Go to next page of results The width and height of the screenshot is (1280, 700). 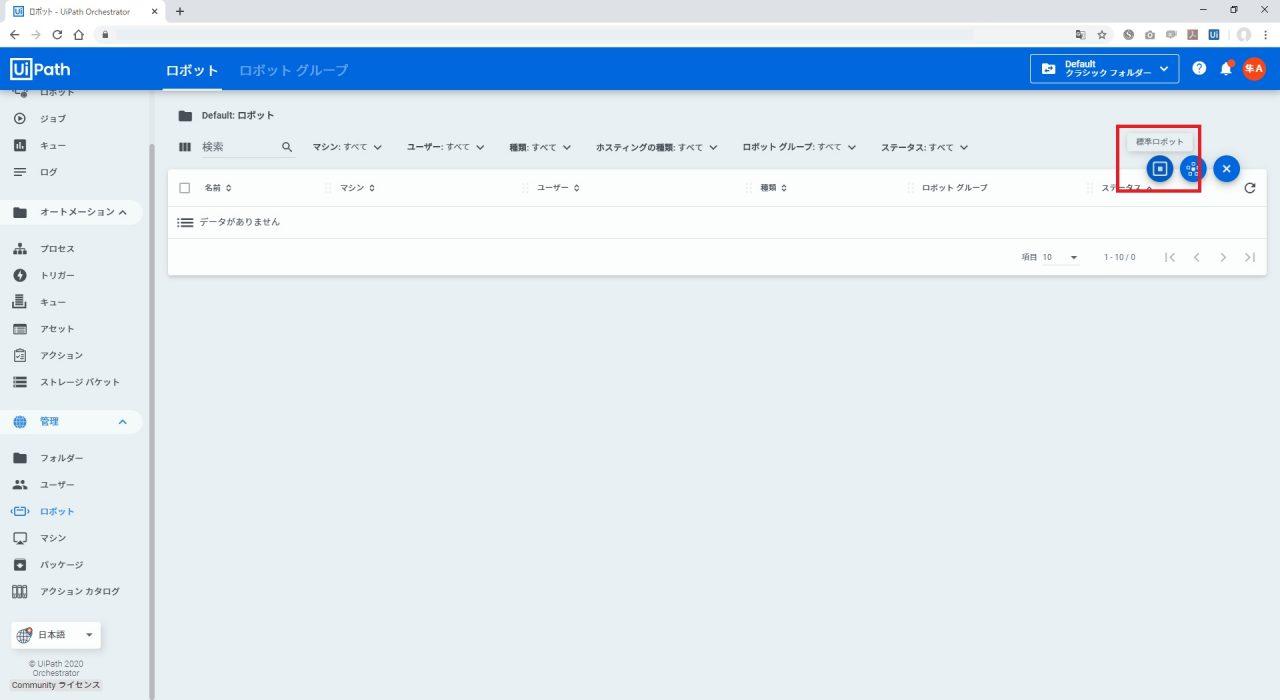click(x=1223, y=257)
